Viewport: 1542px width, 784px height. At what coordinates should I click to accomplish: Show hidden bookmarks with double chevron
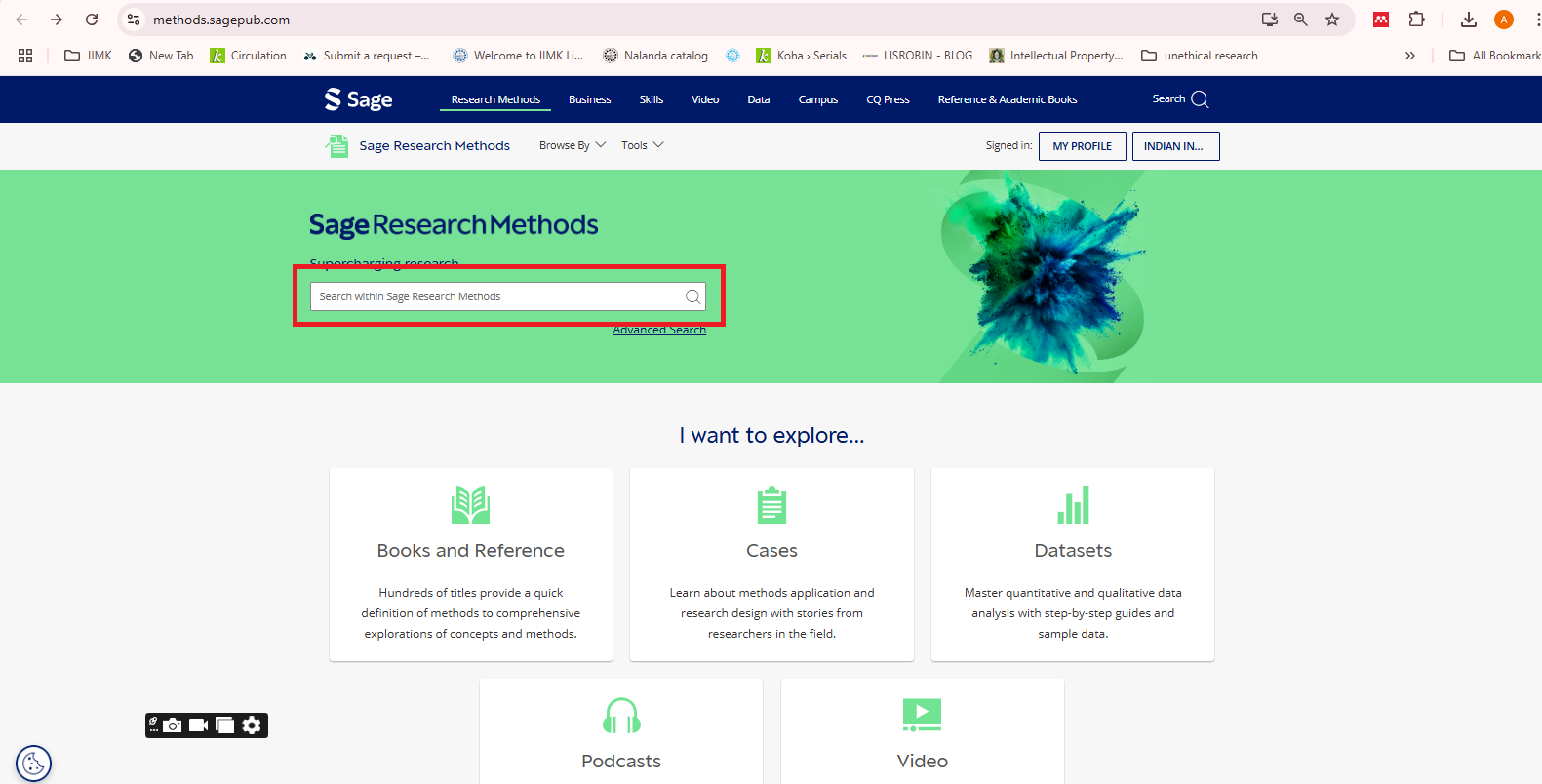pyautogui.click(x=1409, y=56)
